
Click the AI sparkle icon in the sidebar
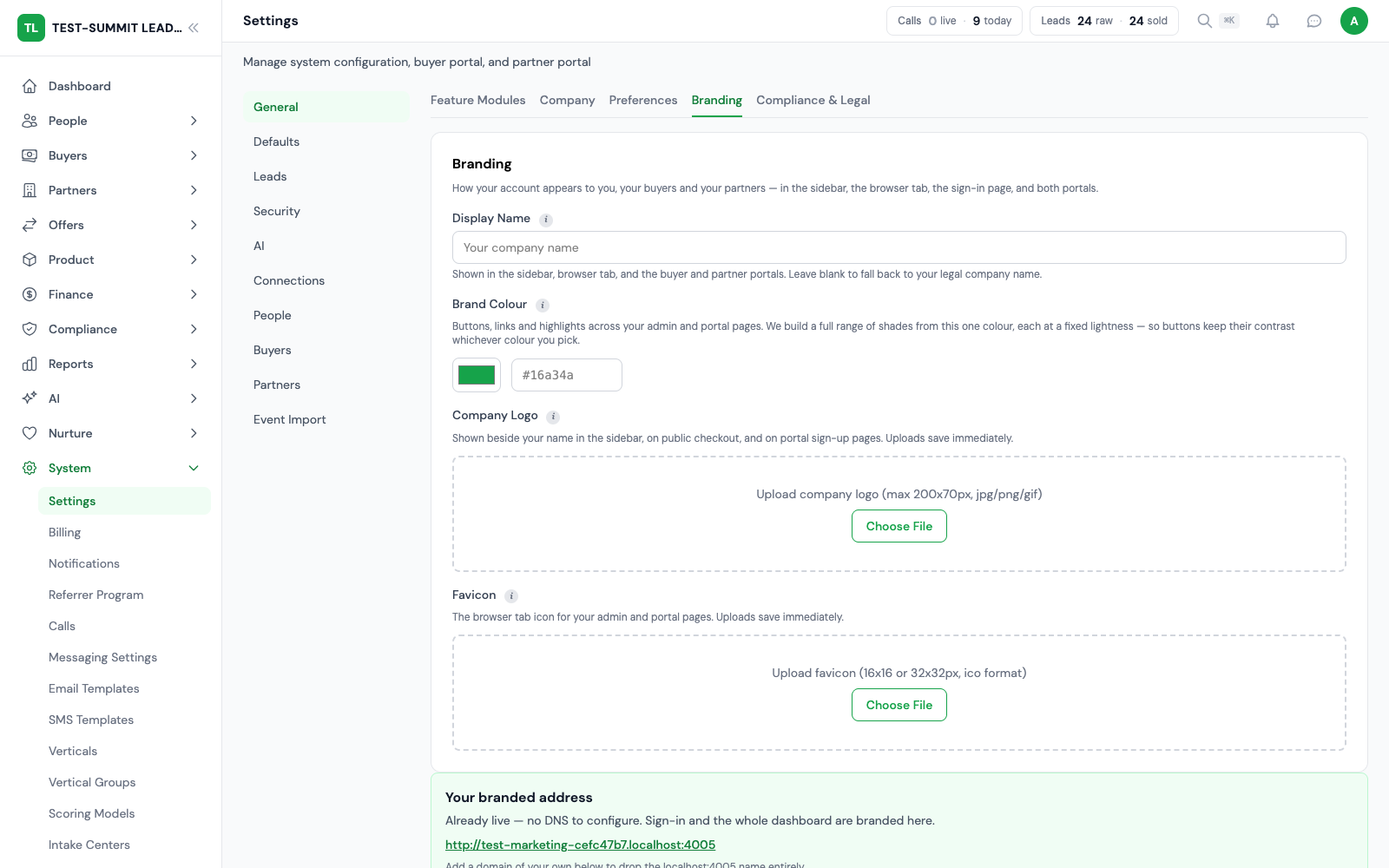pos(30,398)
